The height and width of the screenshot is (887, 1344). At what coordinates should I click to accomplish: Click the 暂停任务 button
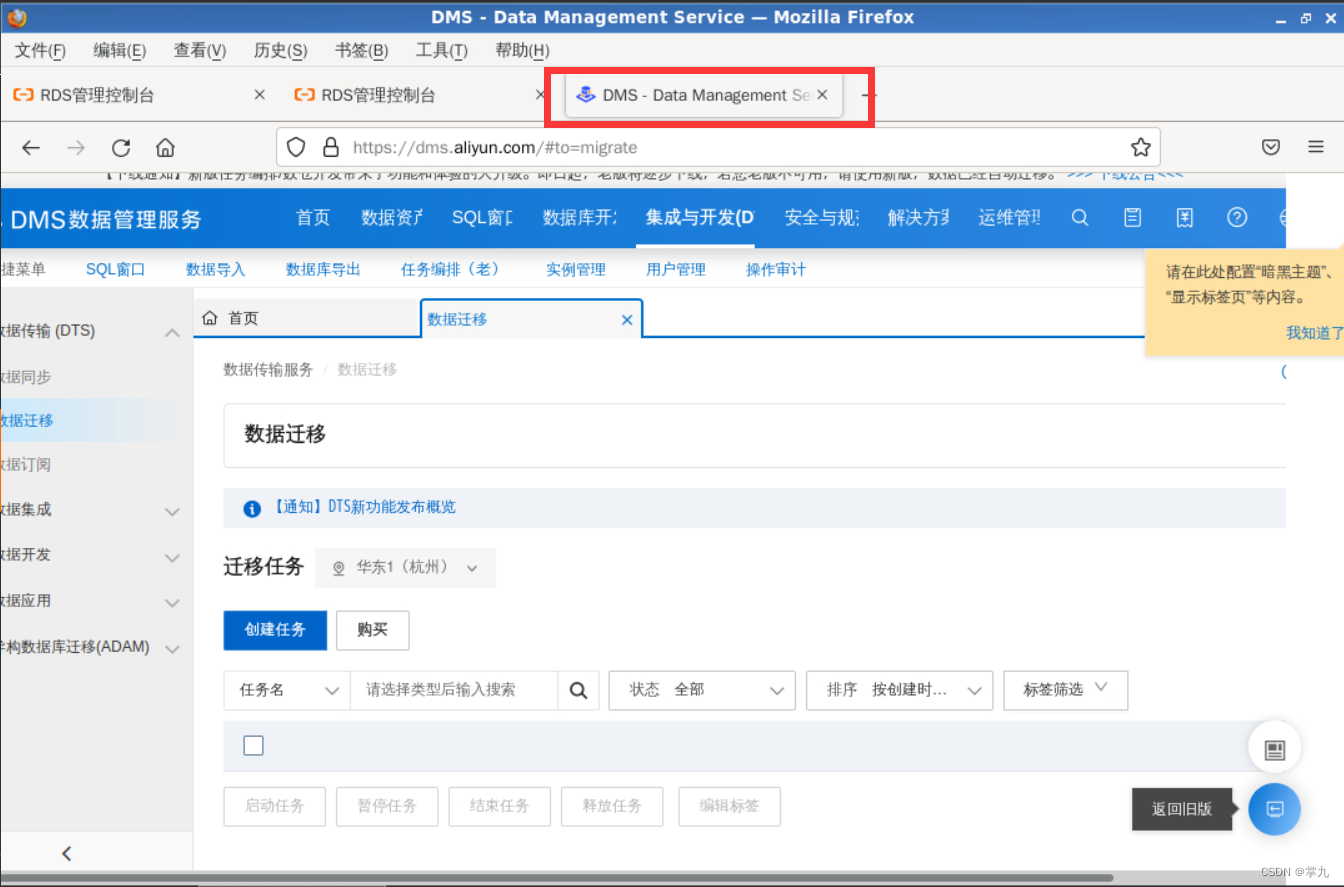pos(387,806)
